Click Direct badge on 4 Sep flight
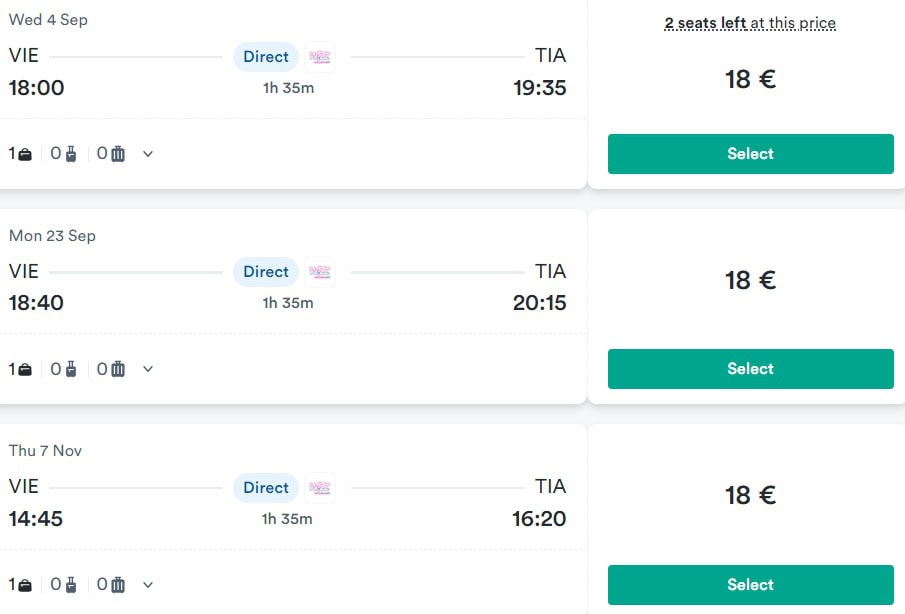This screenshot has width=905, height=614. pos(266,57)
